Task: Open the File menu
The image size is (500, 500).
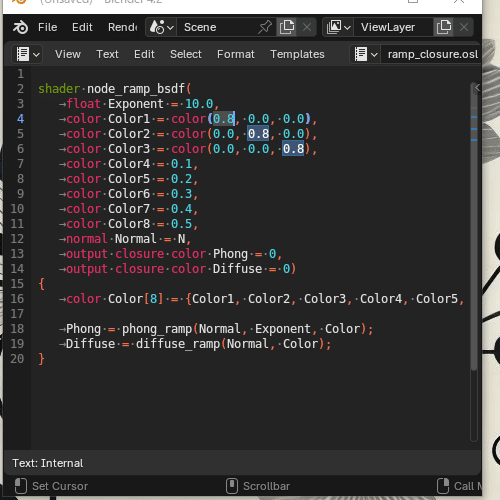Action: pos(47,27)
